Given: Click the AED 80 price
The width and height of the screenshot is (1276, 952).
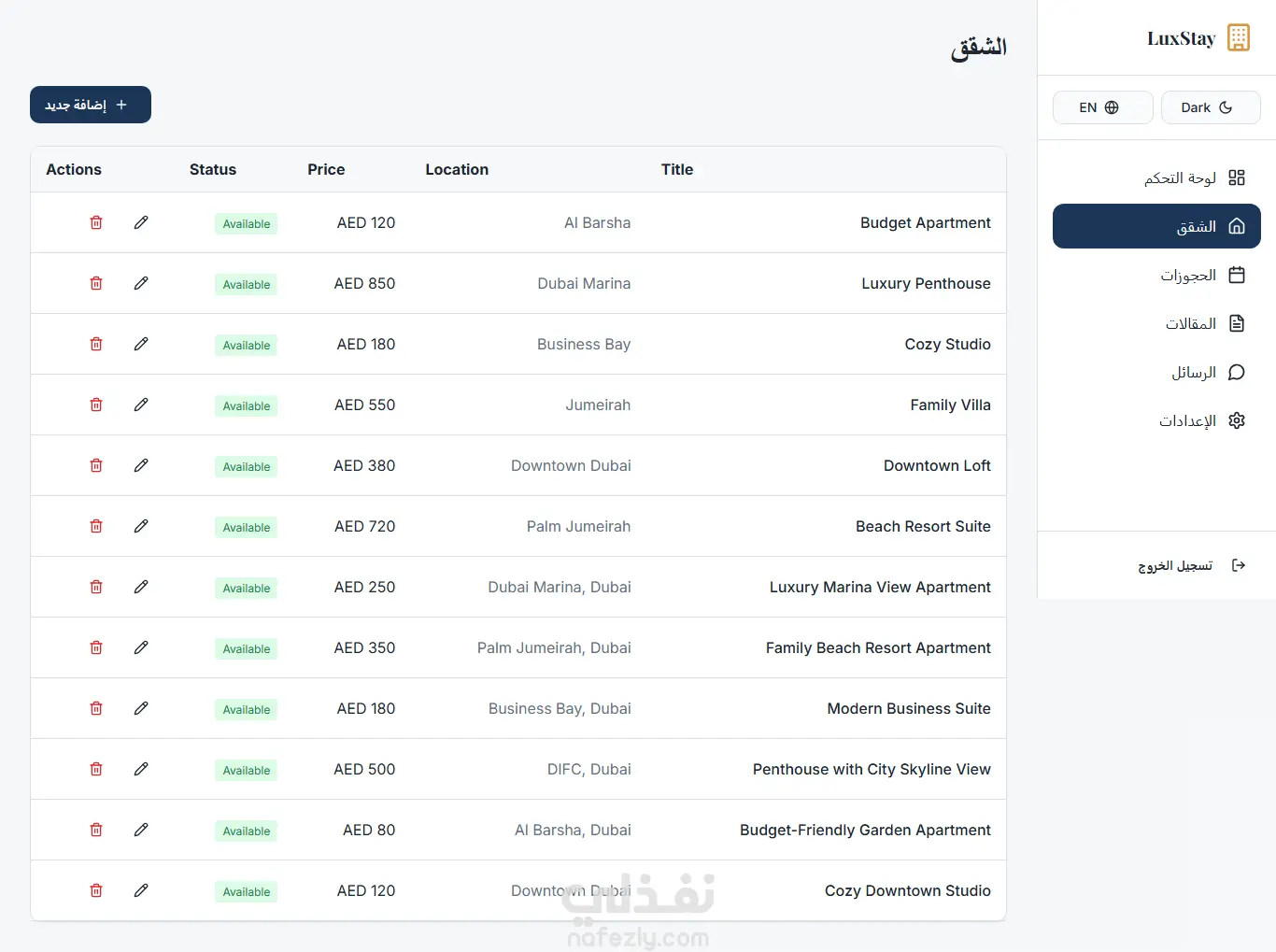Looking at the screenshot, I should [369, 830].
